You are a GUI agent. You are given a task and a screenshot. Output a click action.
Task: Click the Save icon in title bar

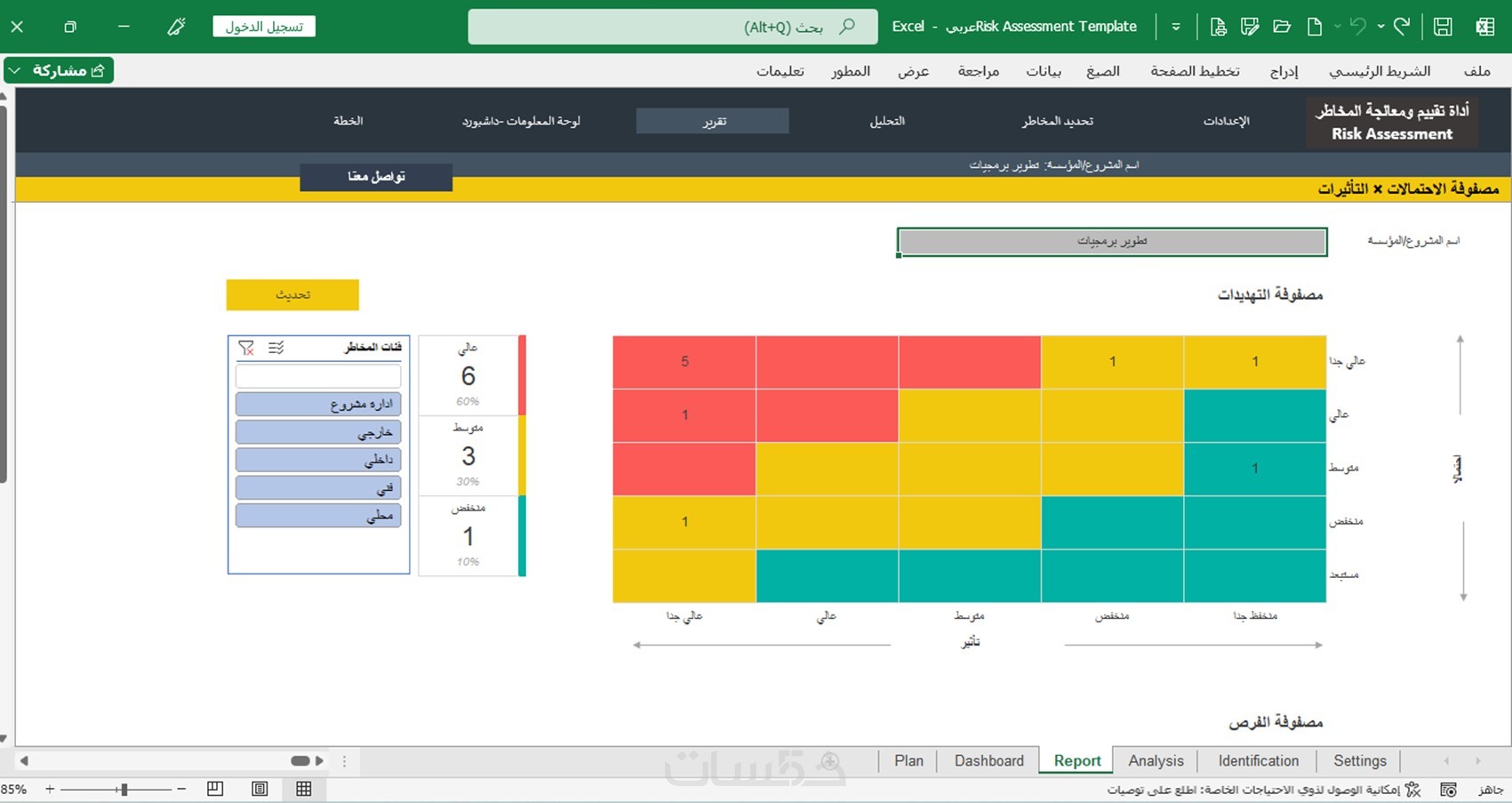[x=1443, y=27]
